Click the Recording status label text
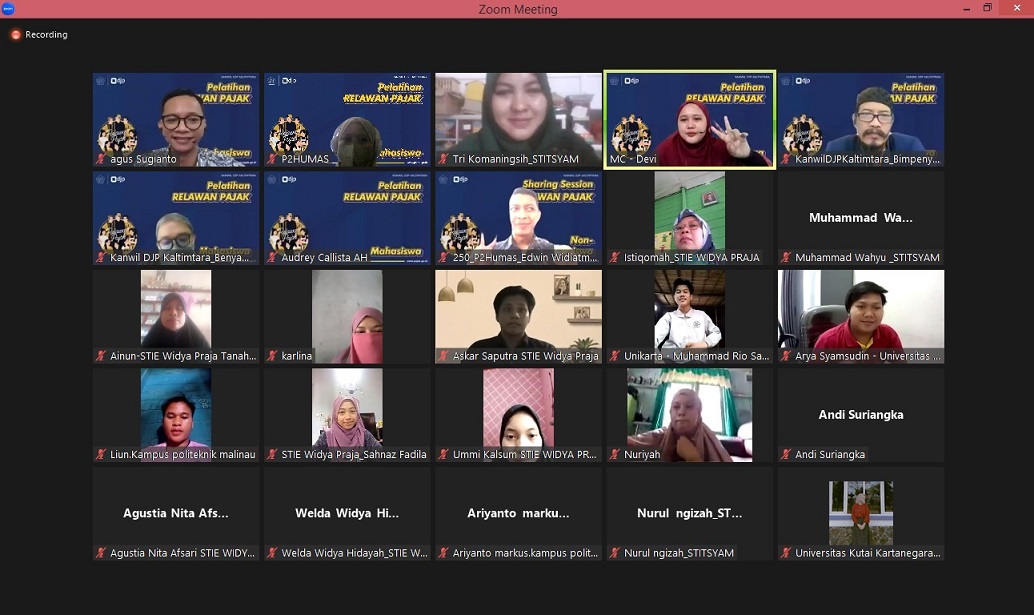This screenshot has height=615, width=1034. tap(47, 35)
